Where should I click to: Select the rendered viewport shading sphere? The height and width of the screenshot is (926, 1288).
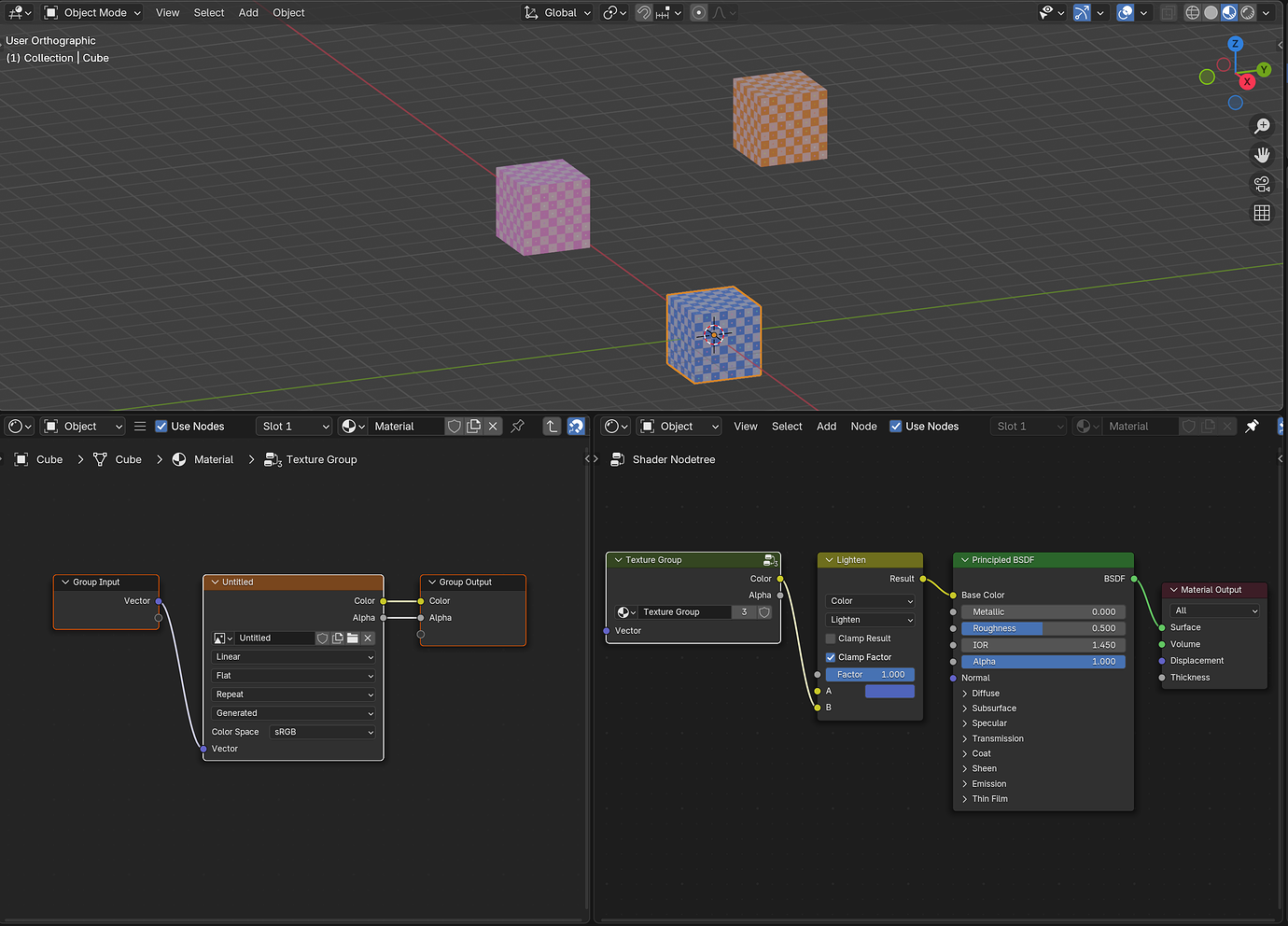coord(1248,12)
